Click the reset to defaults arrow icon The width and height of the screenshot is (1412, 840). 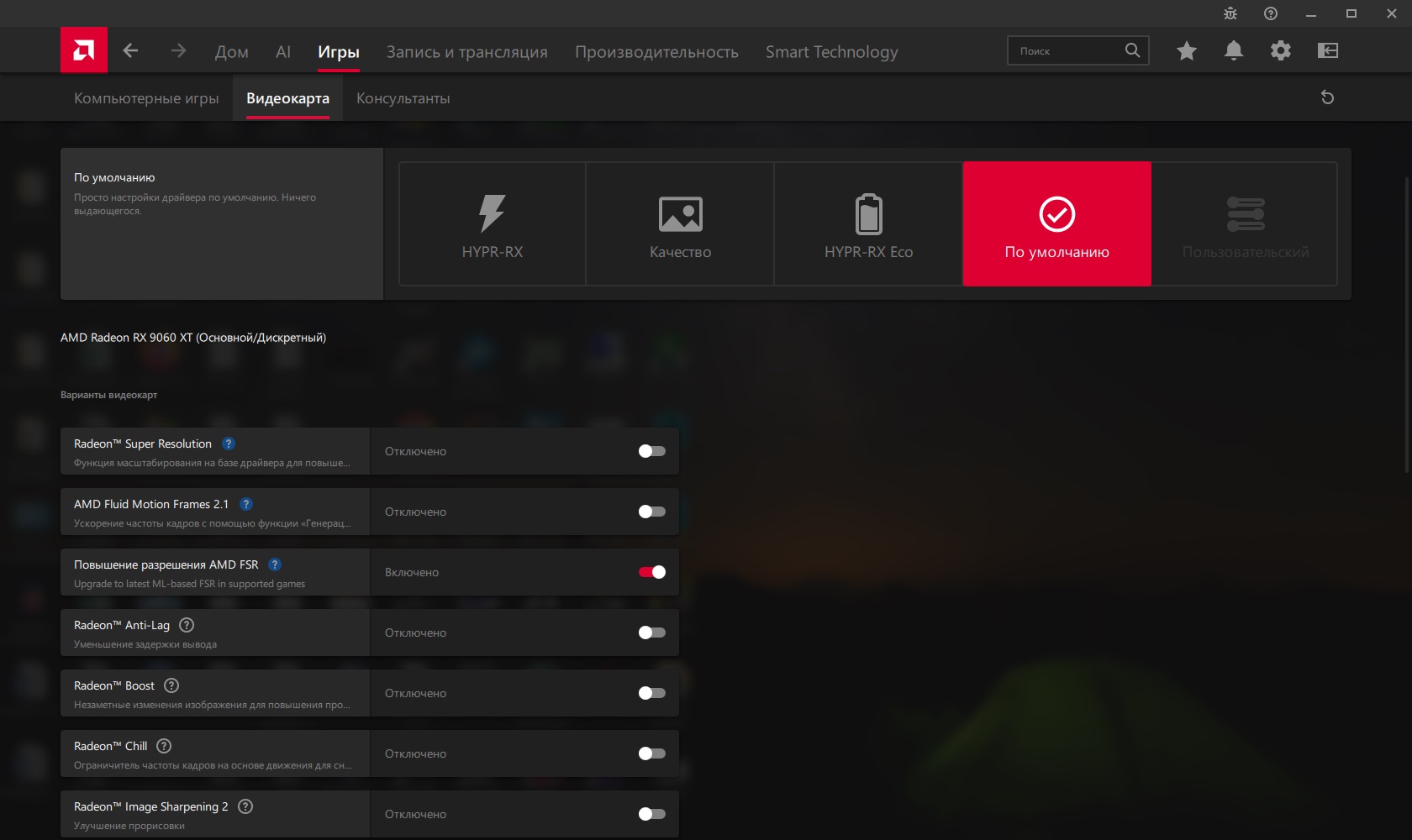(1328, 97)
